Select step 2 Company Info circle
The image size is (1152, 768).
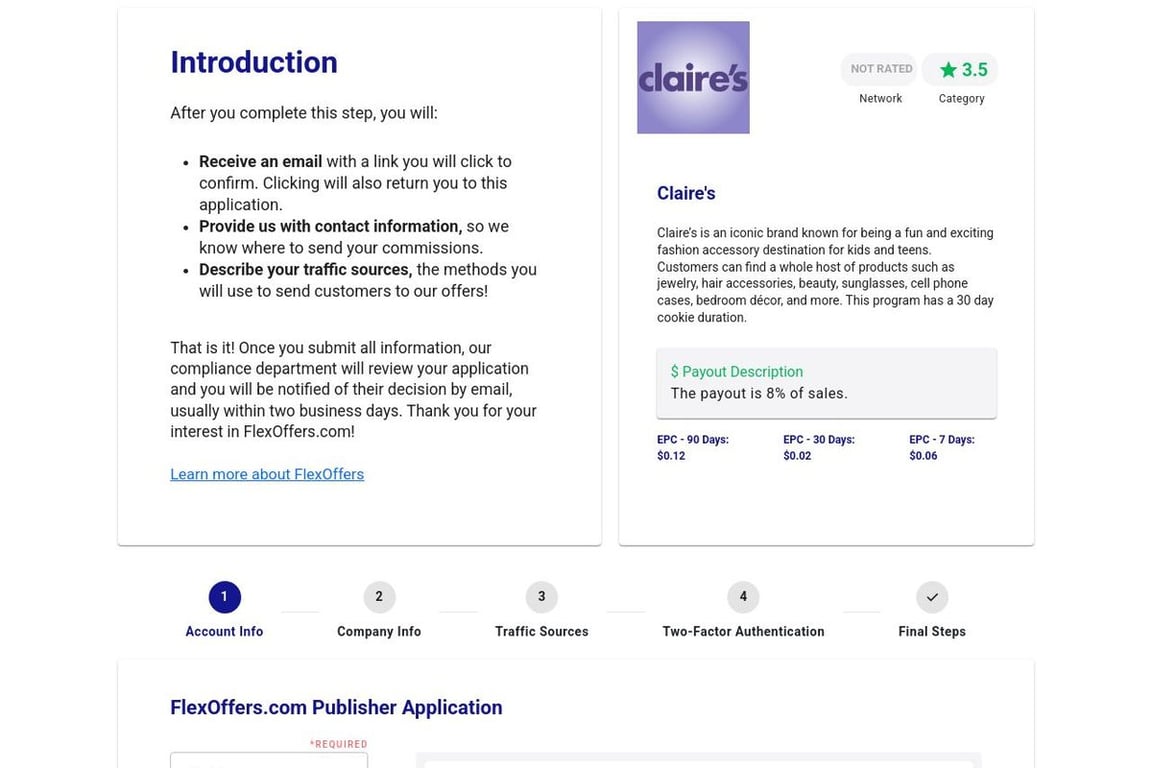379,597
